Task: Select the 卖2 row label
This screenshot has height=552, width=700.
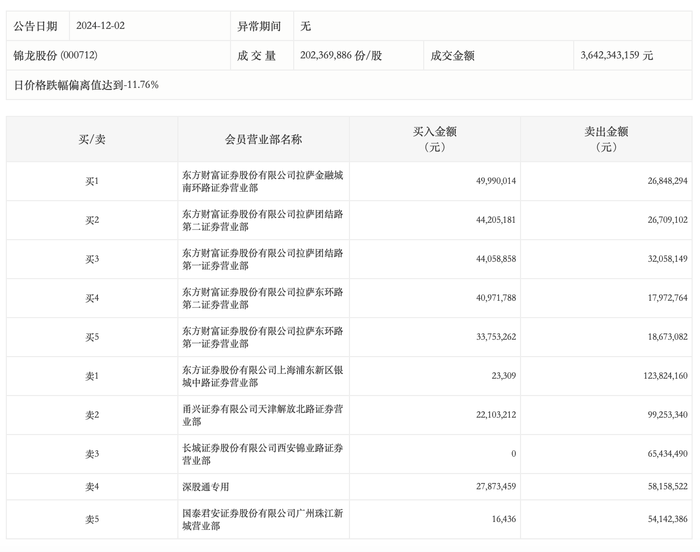Action: (x=92, y=415)
